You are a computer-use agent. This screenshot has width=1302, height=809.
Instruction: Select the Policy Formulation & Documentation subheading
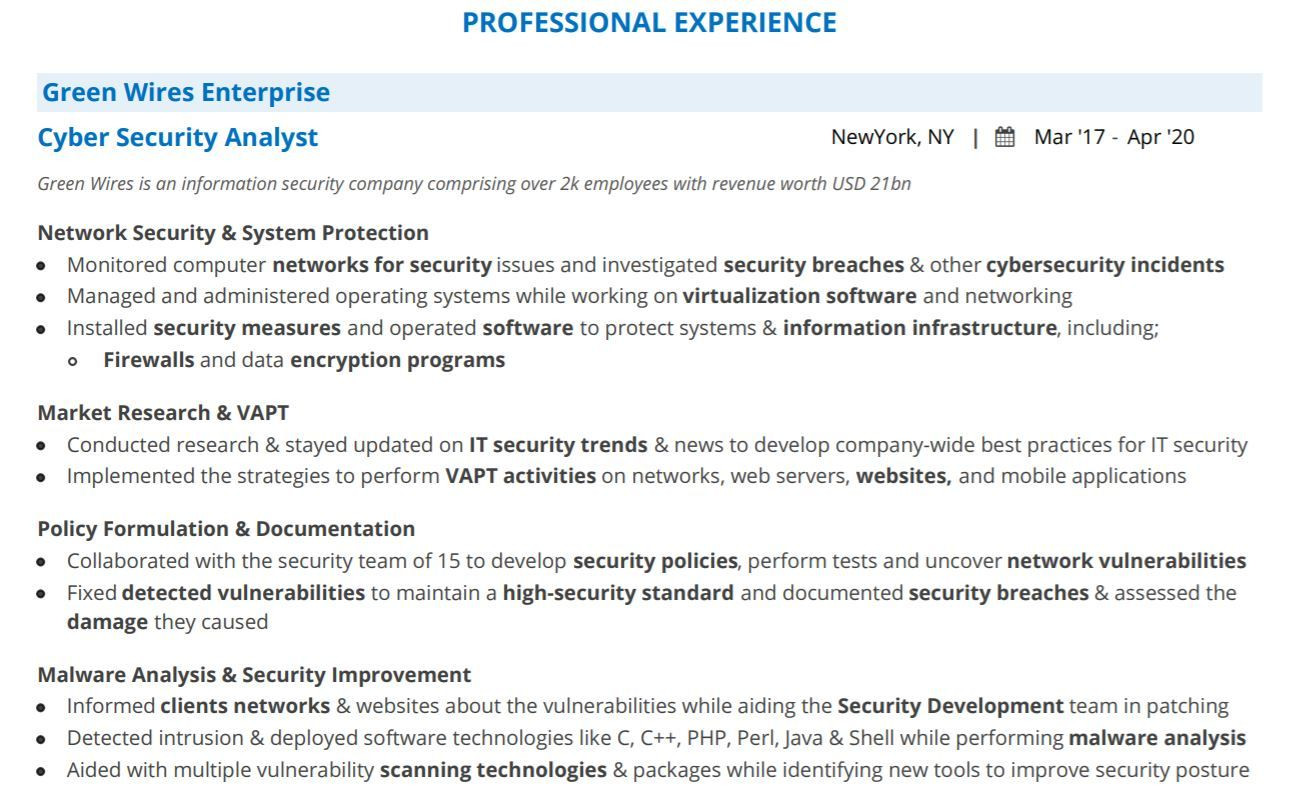(x=226, y=528)
